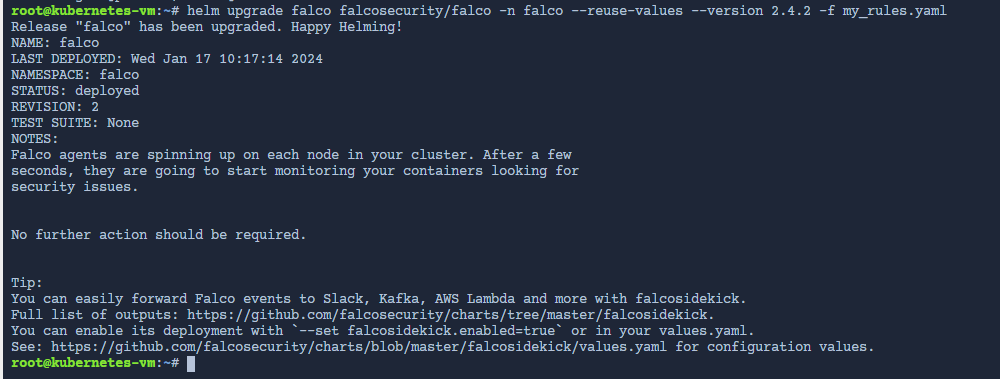Click the 'REVISION: 2' line
The image size is (1000, 379).
[55, 107]
